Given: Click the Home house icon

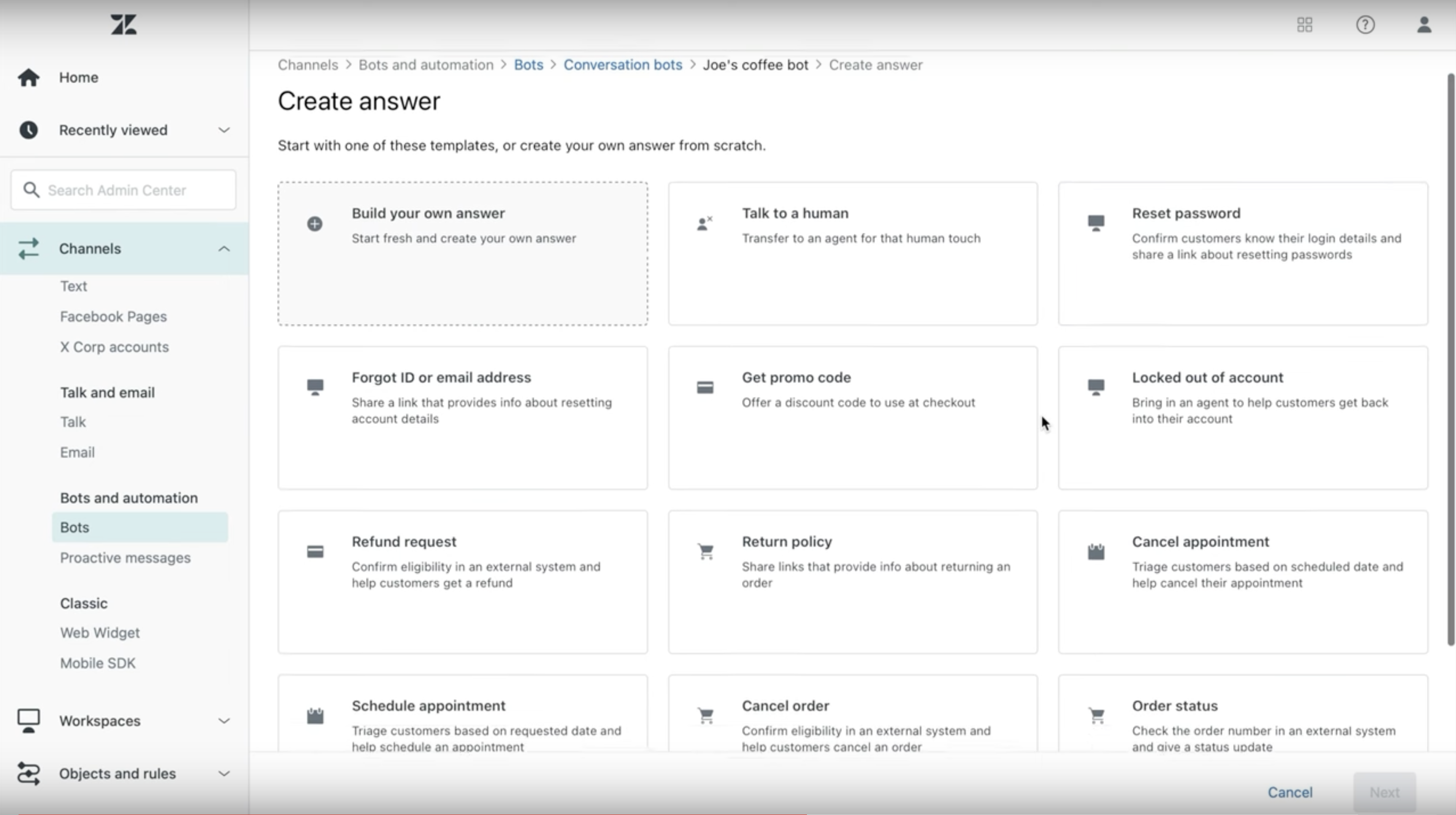Looking at the screenshot, I should tap(28, 77).
